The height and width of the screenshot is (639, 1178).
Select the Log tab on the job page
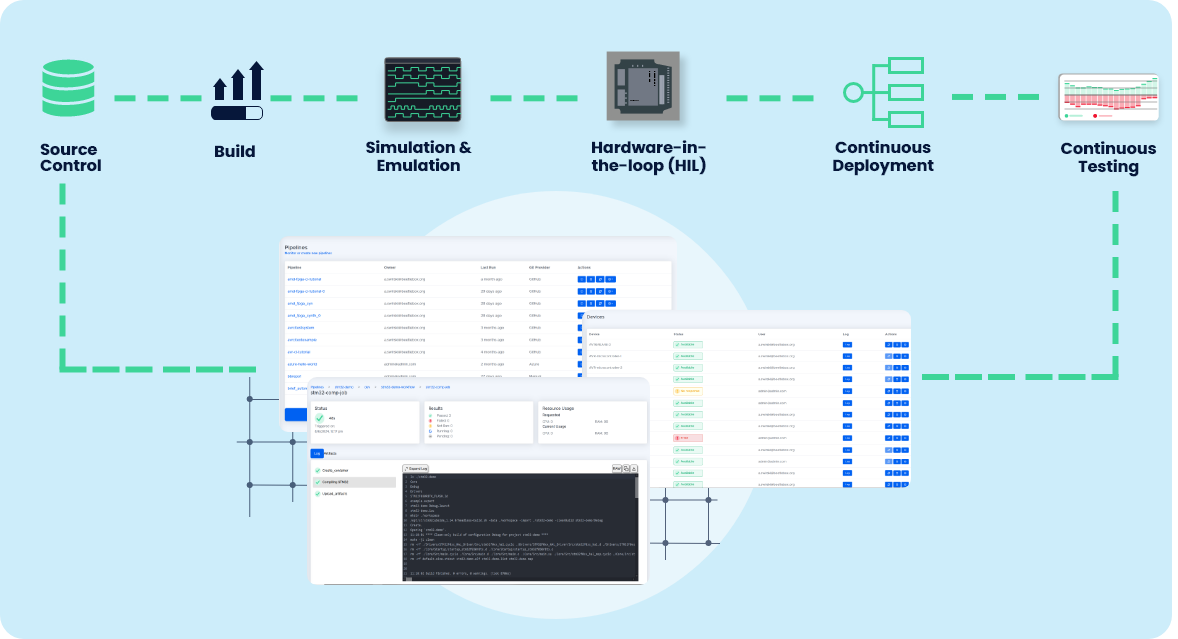click(317, 453)
